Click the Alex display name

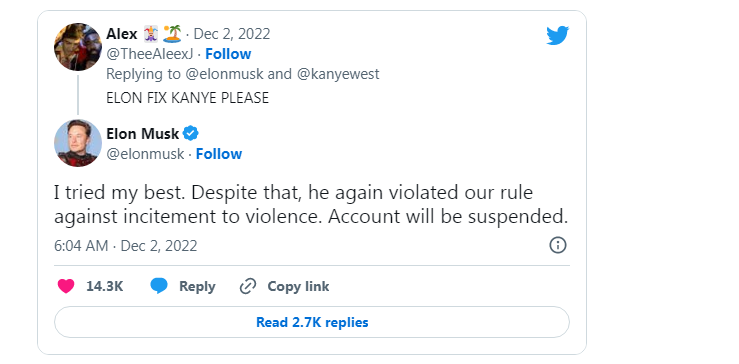tap(122, 34)
